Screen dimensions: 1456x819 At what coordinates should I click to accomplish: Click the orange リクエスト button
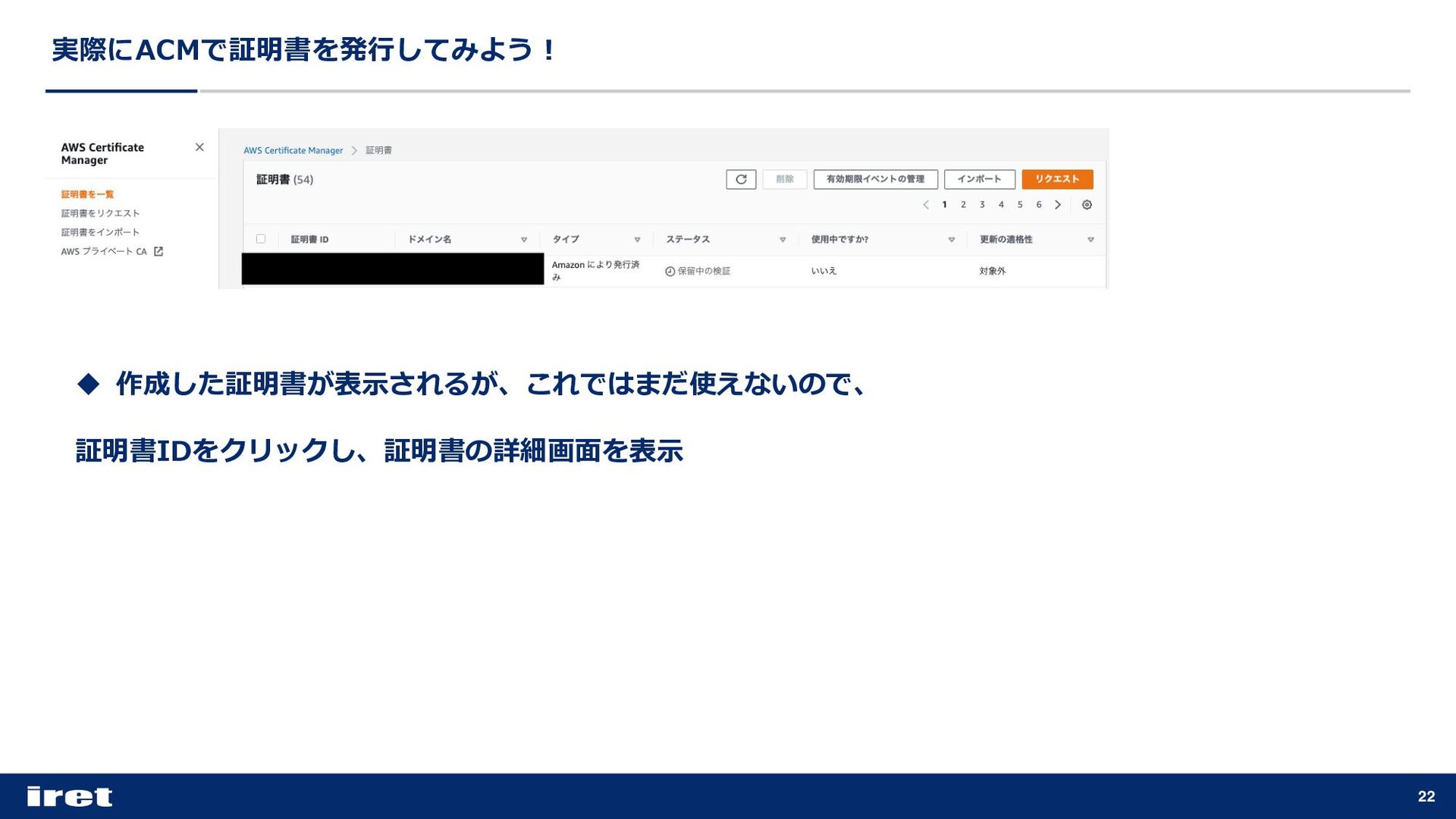coord(1057,179)
